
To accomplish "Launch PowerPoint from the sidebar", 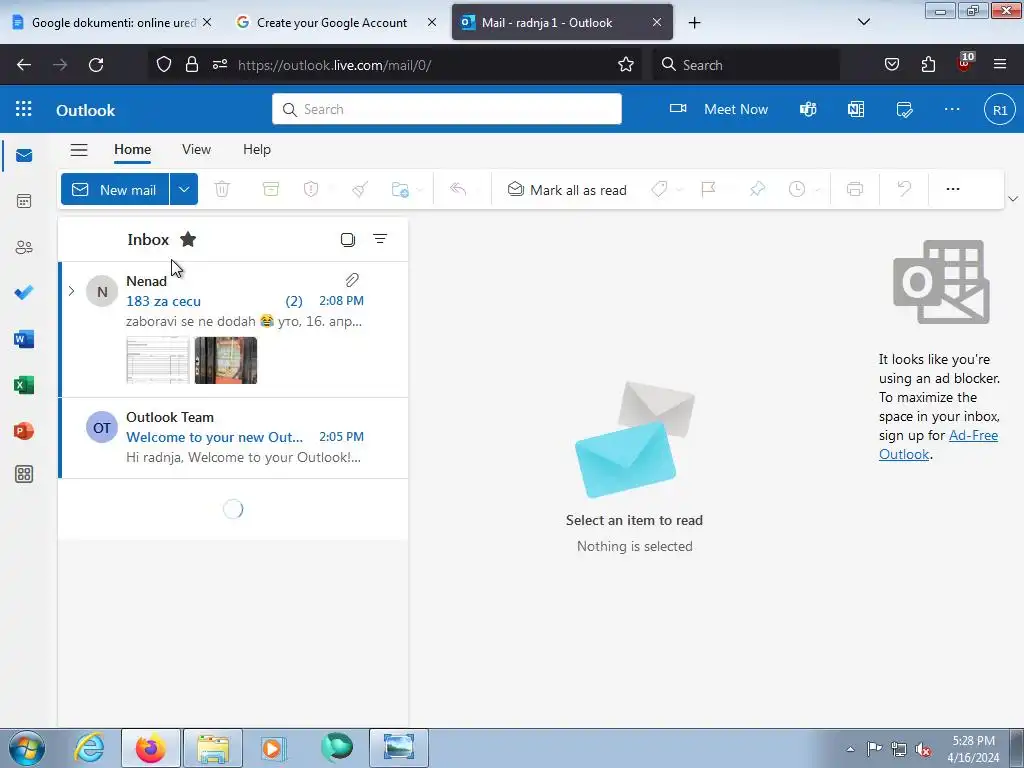I will (x=24, y=431).
